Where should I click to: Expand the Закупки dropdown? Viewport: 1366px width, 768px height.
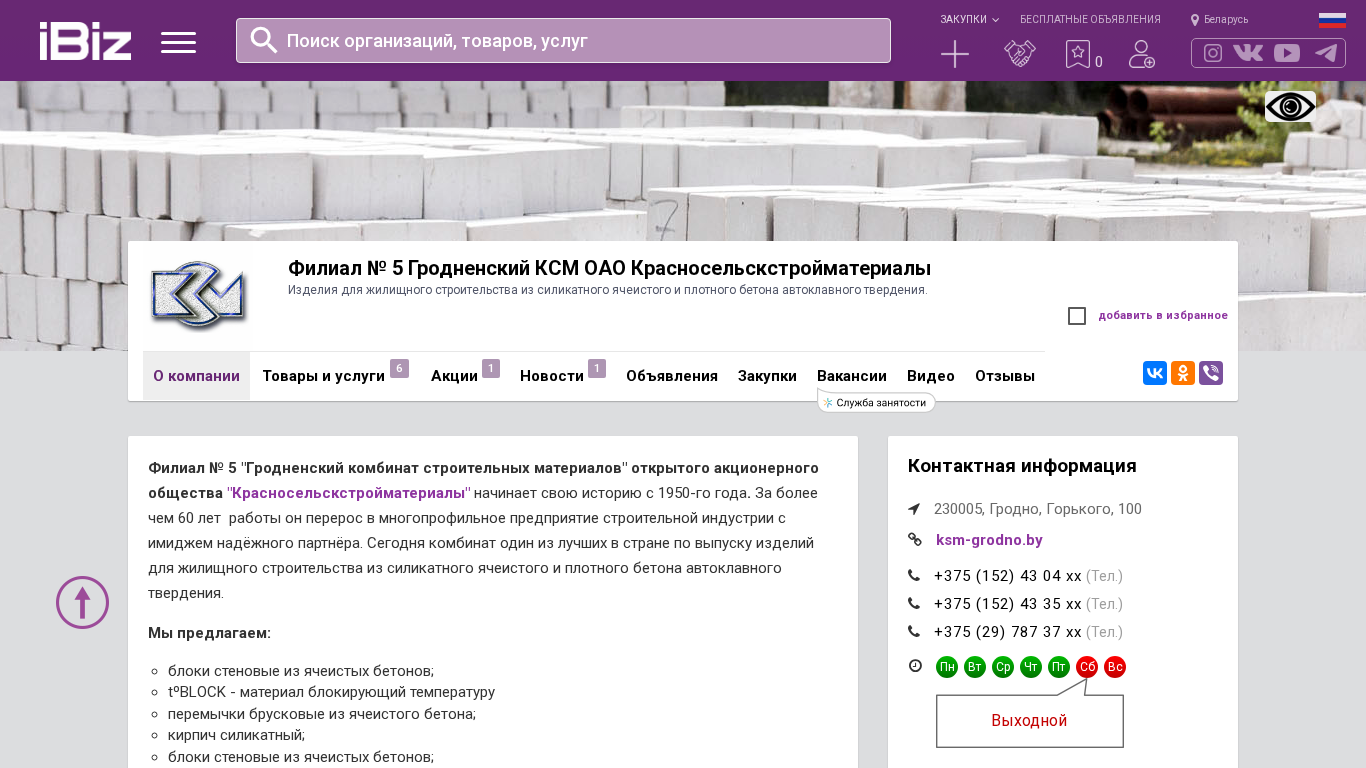[x=969, y=20]
